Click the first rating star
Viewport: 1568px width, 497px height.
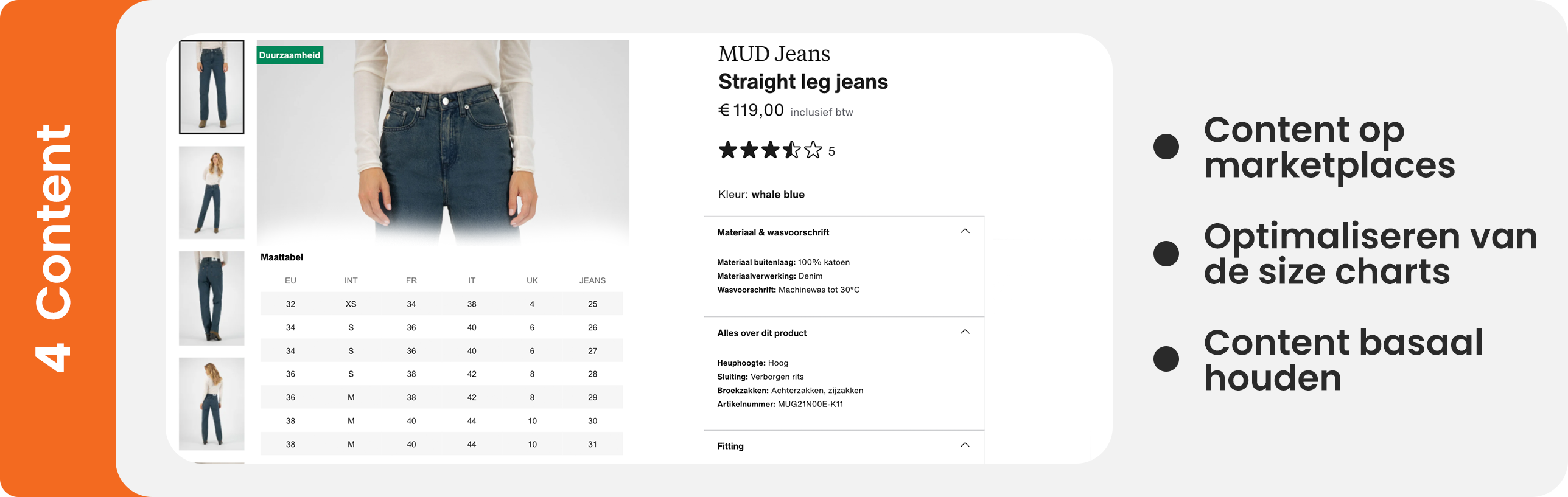[728, 150]
